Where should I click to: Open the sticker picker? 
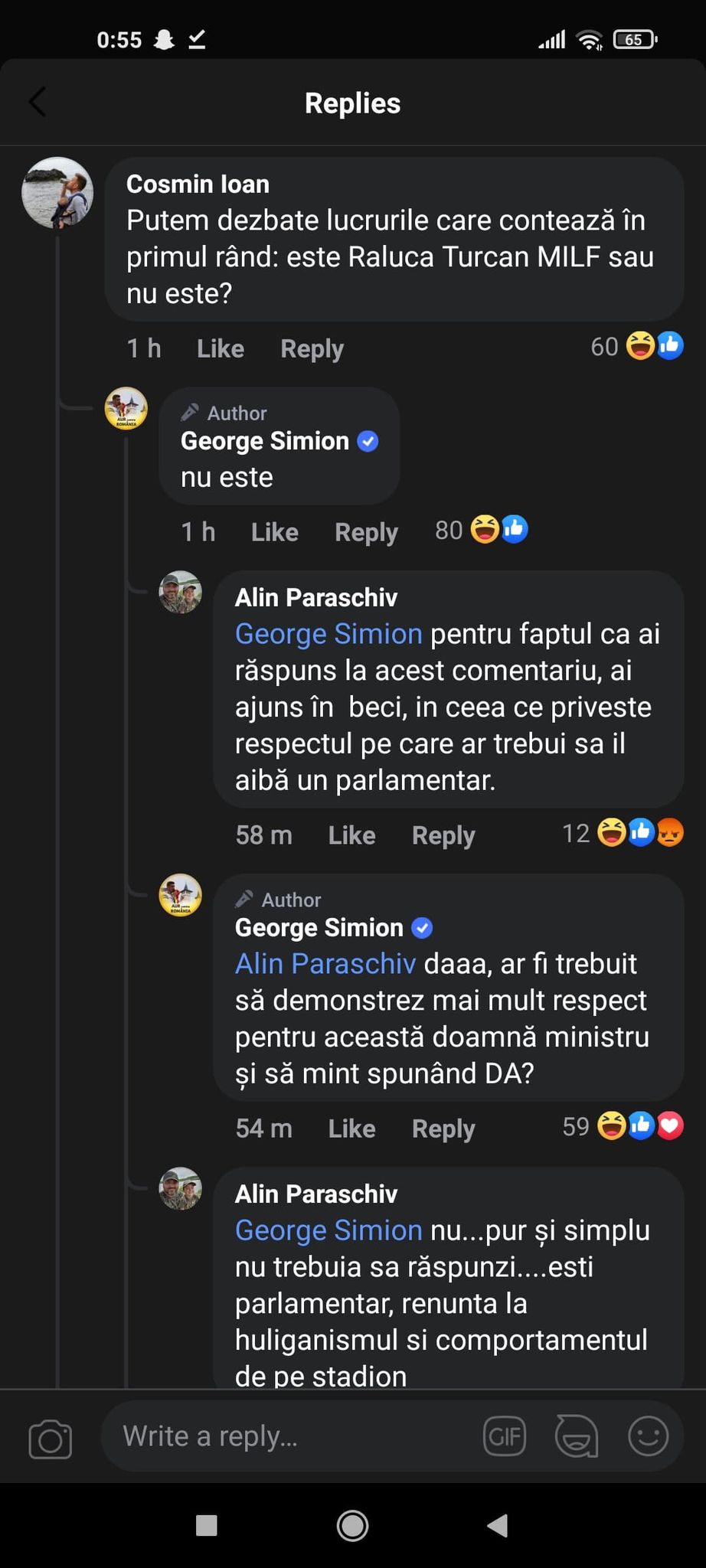pyautogui.click(x=576, y=1436)
